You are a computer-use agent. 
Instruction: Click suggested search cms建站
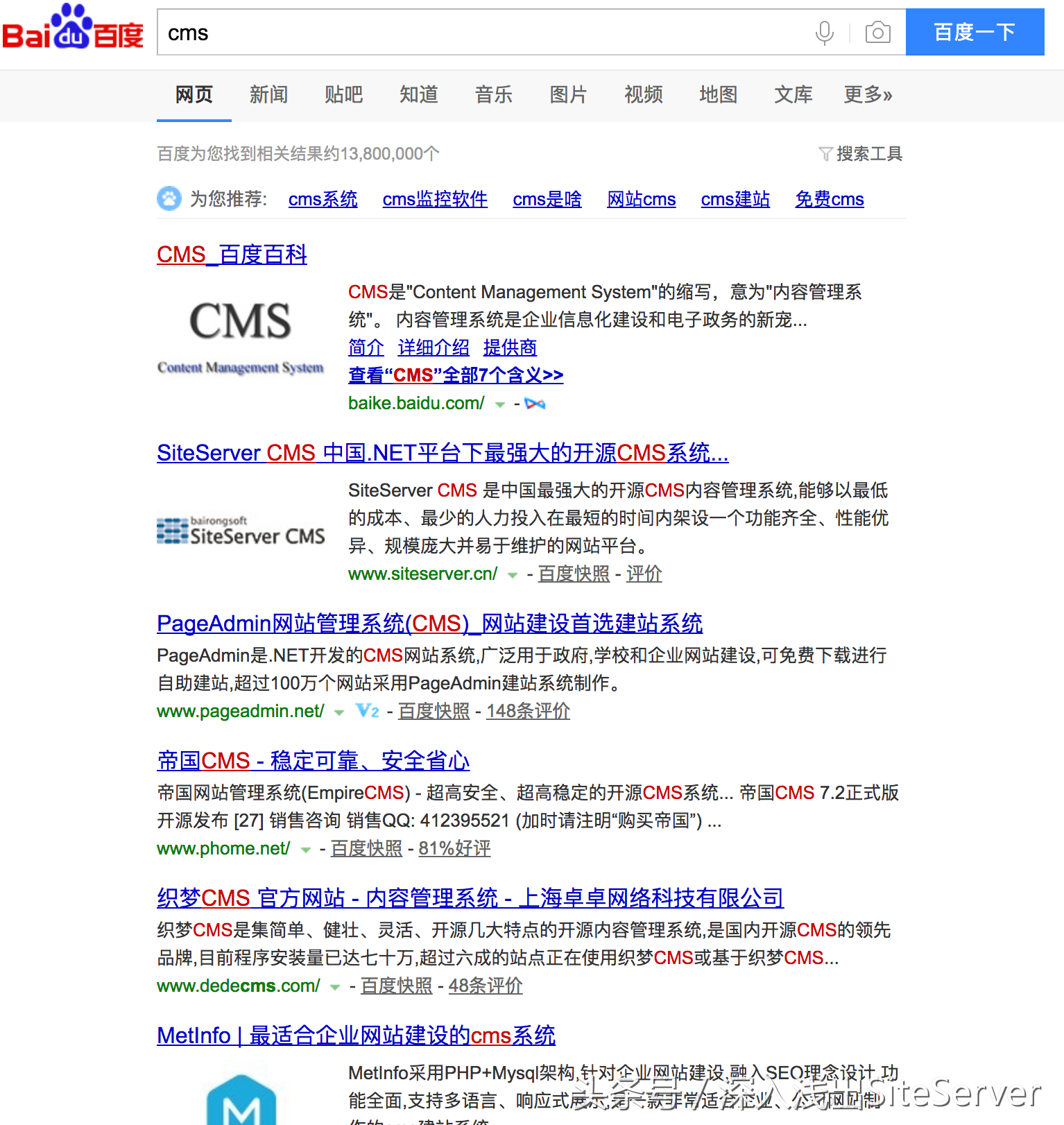[735, 199]
